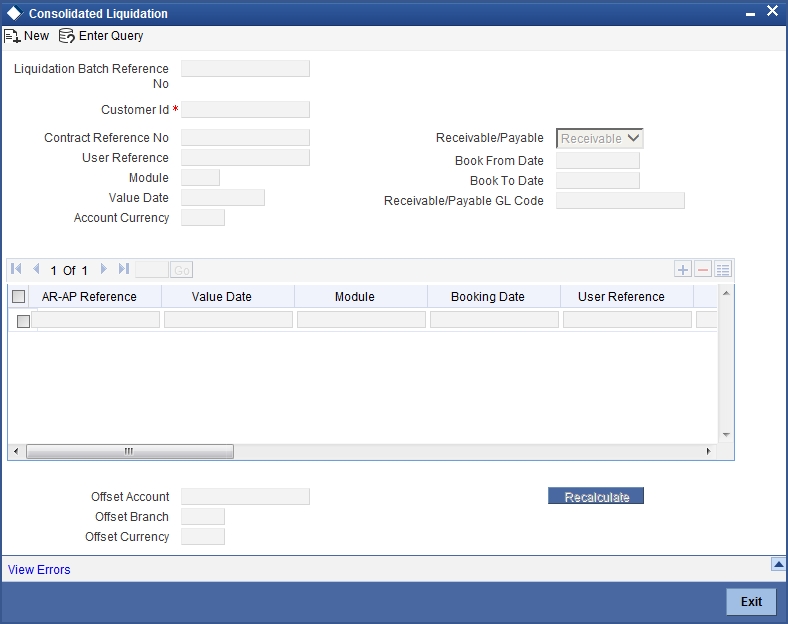Click the Contract Reference No field

[x=245, y=138]
